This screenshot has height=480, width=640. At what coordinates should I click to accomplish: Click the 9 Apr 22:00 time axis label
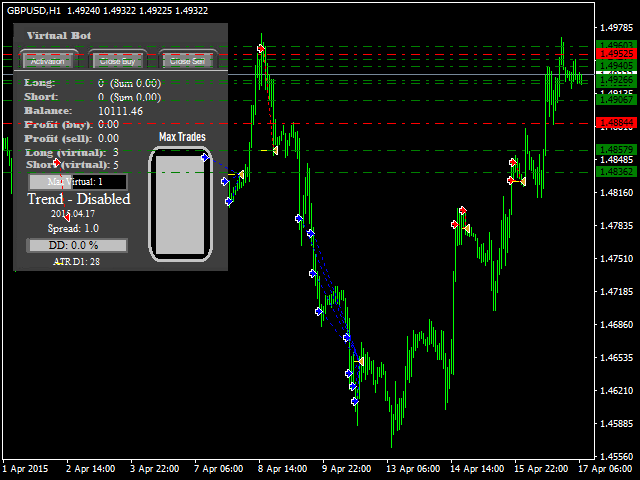(347, 469)
